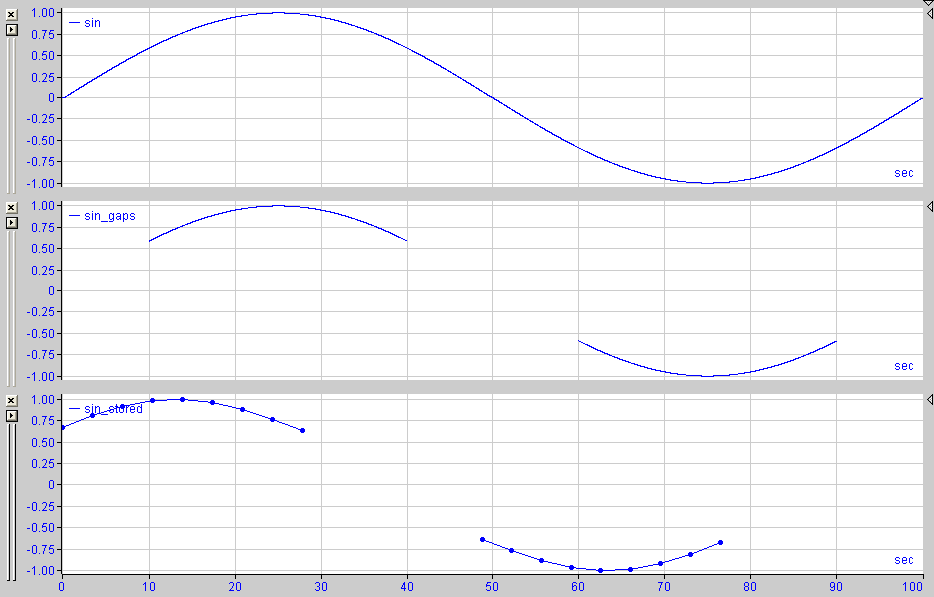Close the sin_gaps plot with its X button
Image resolution: width=934 pixels, height=597 pixels.
[x=11, y=207]
